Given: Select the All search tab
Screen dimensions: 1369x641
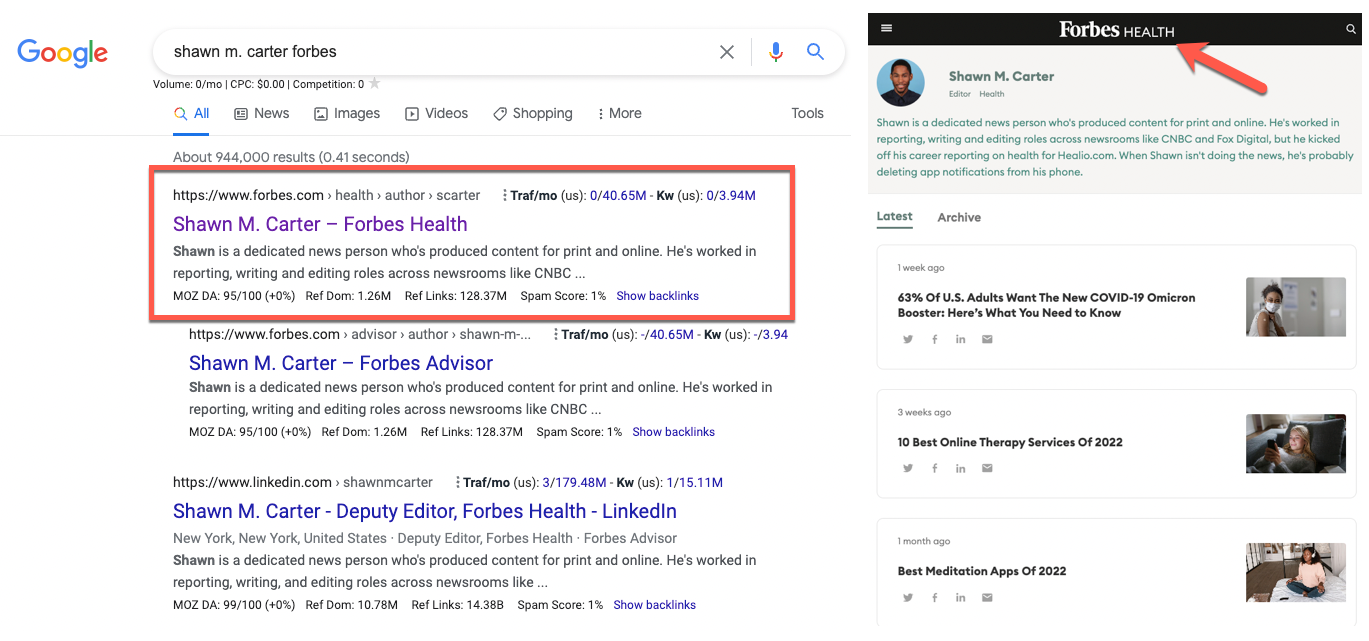Looking at the screenshot, I should [191, 114].
